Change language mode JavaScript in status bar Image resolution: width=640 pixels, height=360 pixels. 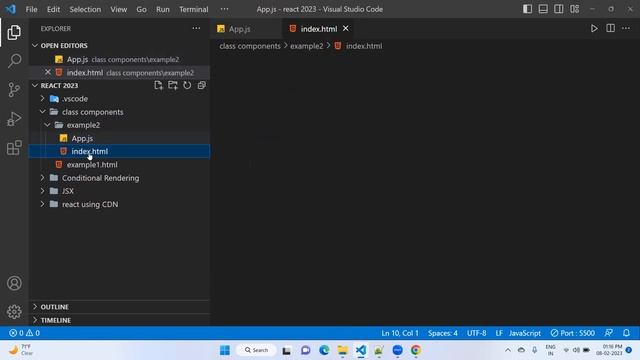[525, 333]
